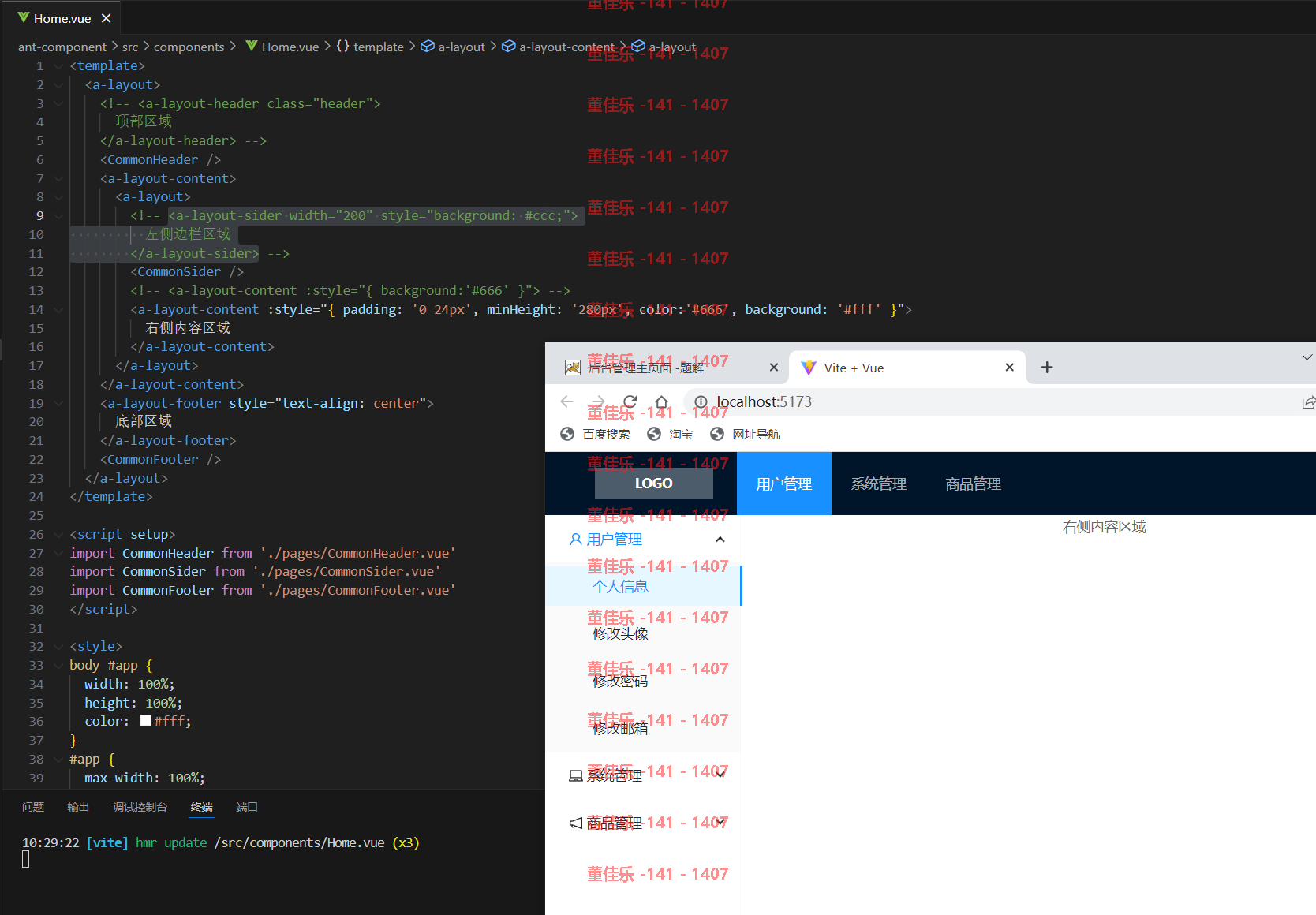This screenshot has width=1316, height=915.
Task: Open the browser tab list chevron
Action: 1307,358
